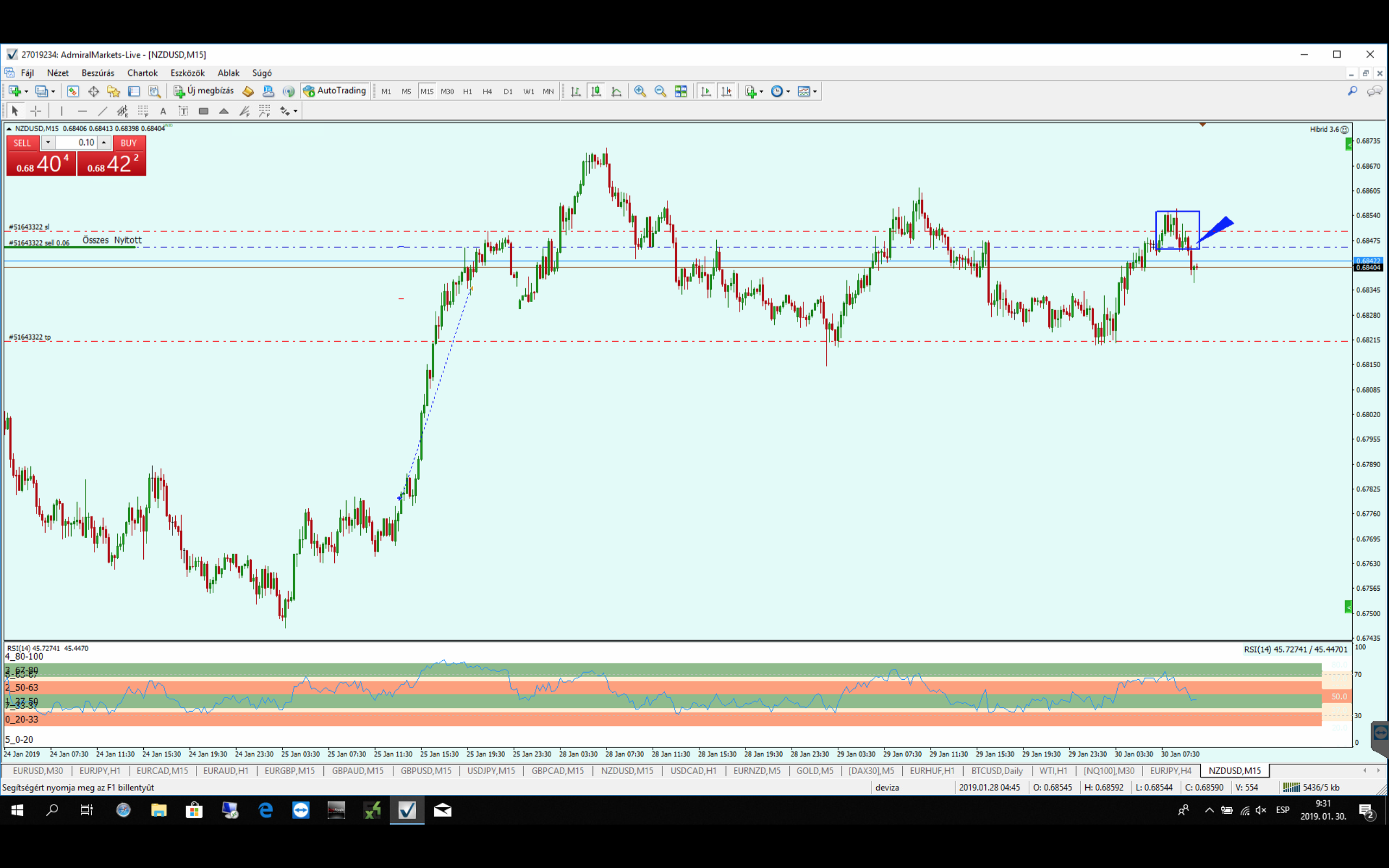Click the SELL button

22,143
